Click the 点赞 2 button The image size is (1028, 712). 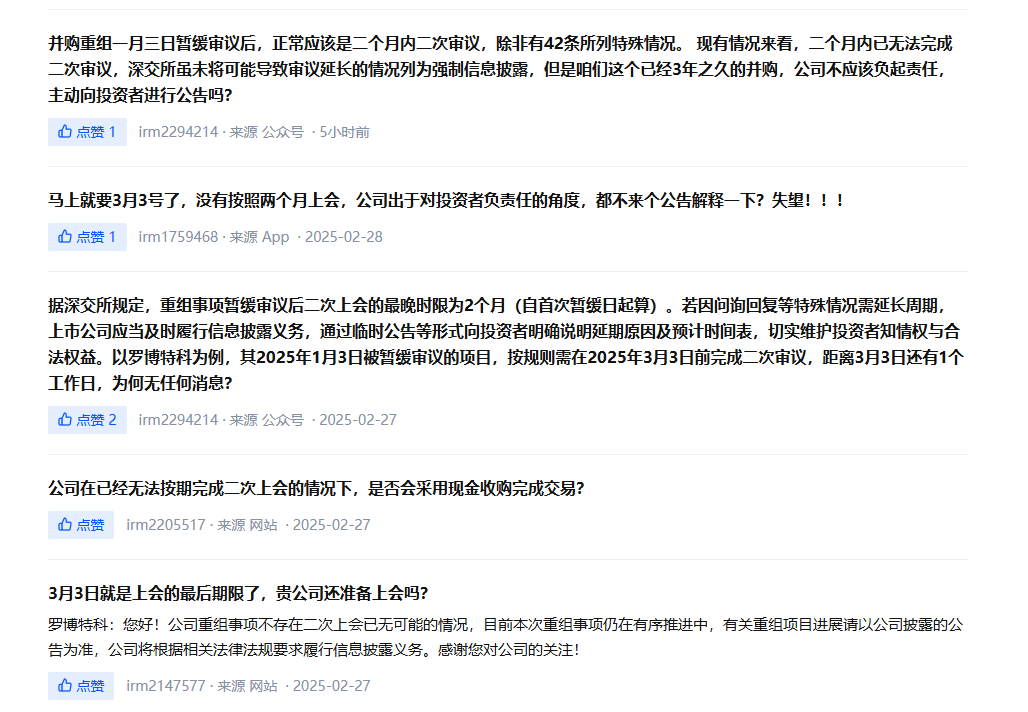click(86, 420)
